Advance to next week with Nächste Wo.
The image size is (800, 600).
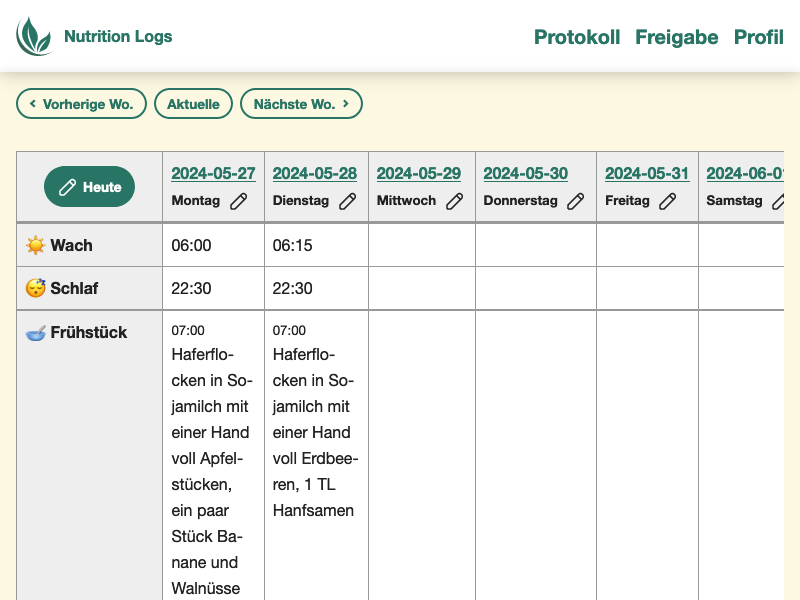coord(301,104)
